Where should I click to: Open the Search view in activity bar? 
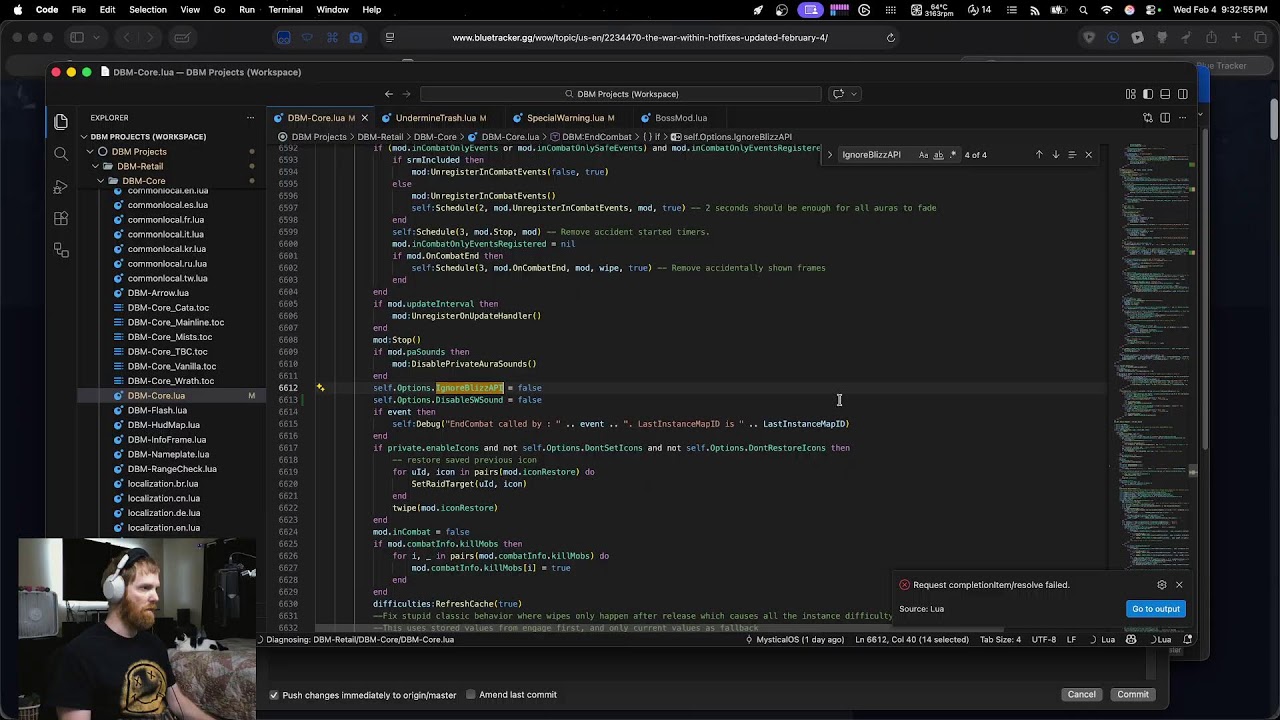pos(61,154)
